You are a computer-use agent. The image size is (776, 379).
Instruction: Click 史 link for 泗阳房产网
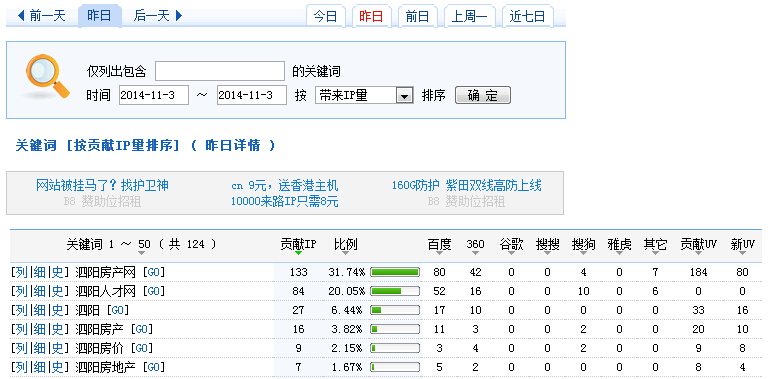58,272
